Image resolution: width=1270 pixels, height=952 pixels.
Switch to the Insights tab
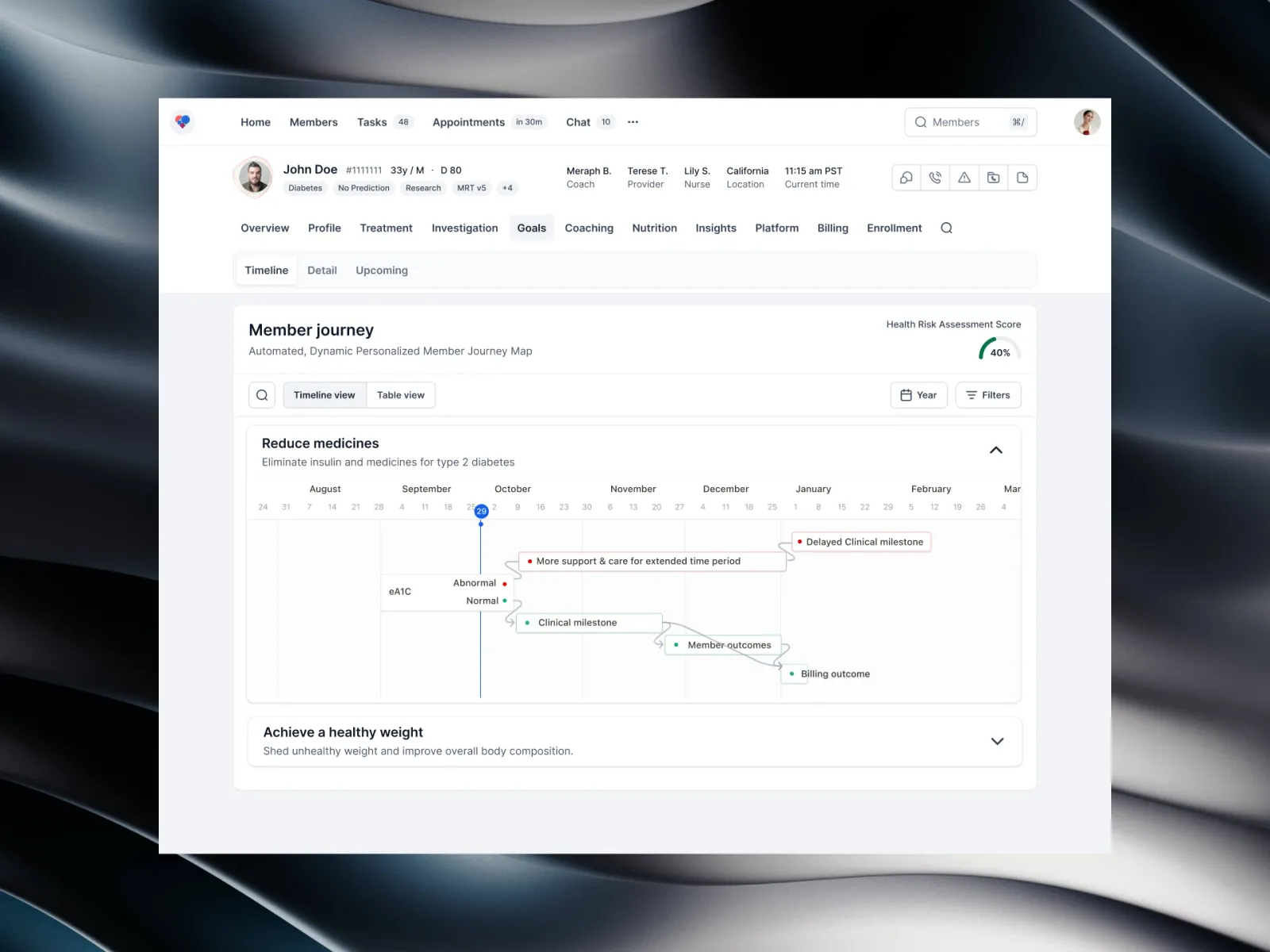pyautogui.click(x=716, y=228)
